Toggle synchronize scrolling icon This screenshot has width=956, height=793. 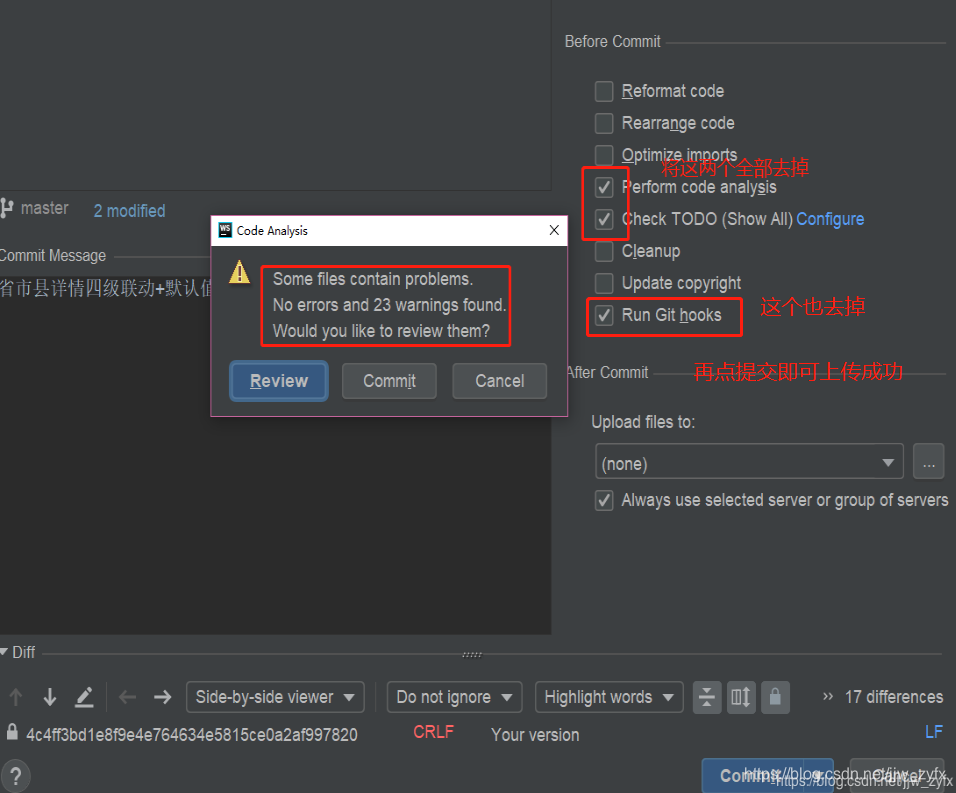coord(741,697)
